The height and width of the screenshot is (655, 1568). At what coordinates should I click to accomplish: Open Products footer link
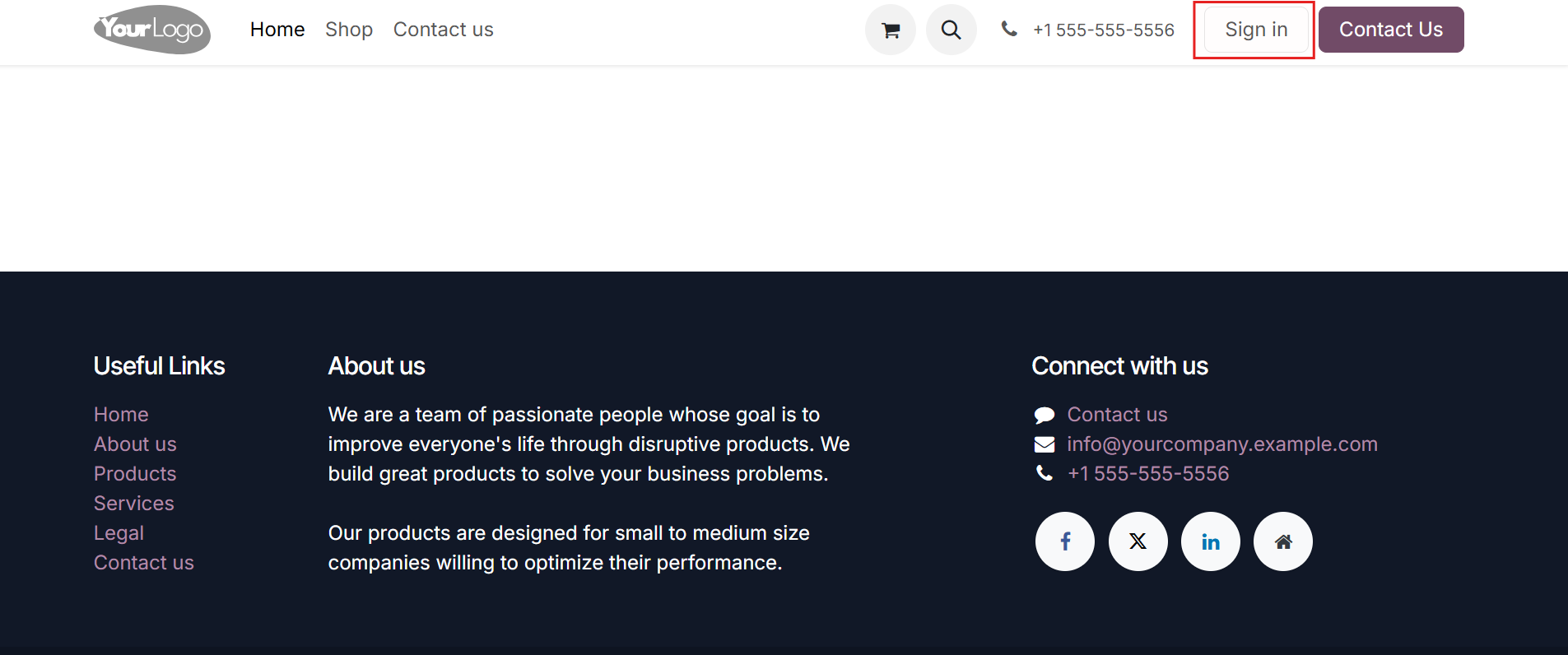[x=135, y=474]
